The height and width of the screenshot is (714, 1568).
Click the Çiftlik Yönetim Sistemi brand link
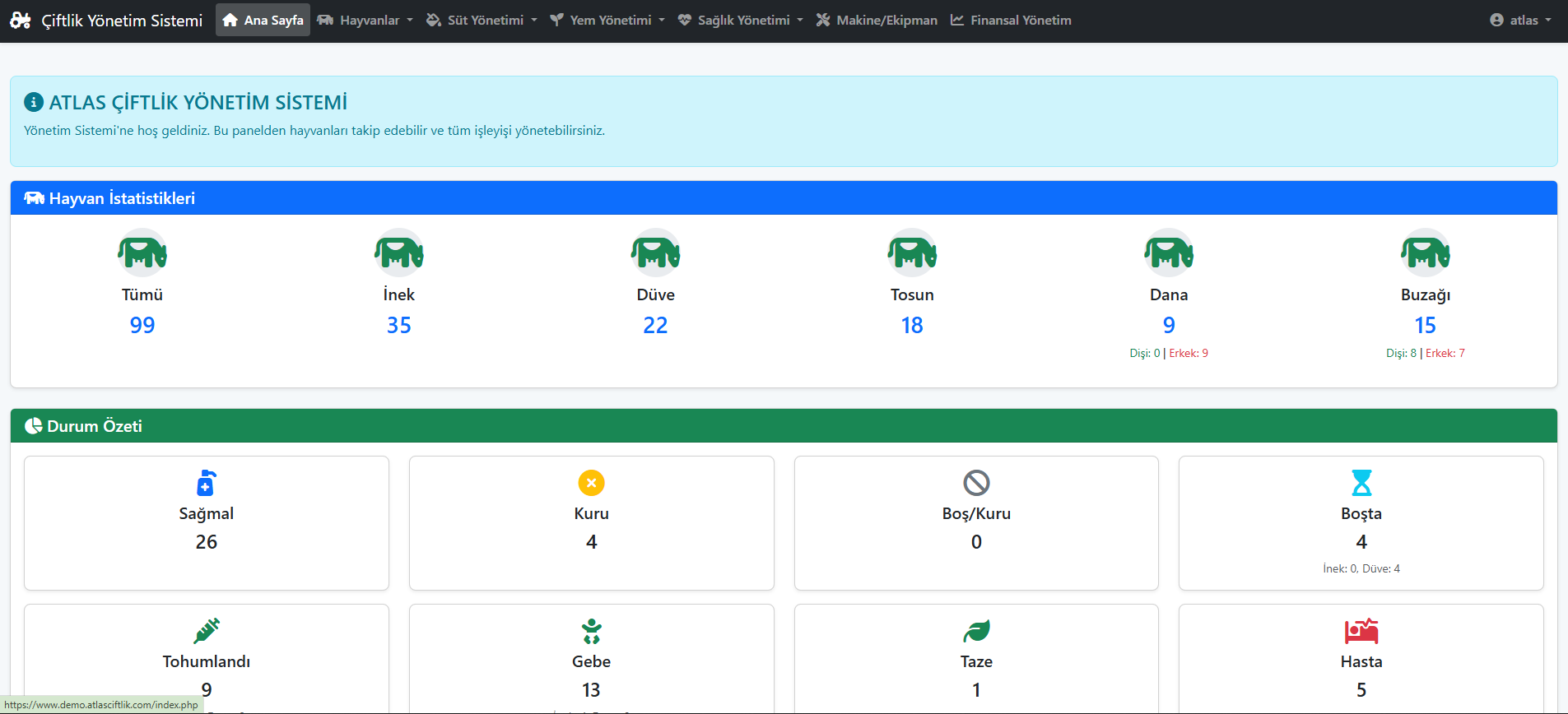pos(106,21)
